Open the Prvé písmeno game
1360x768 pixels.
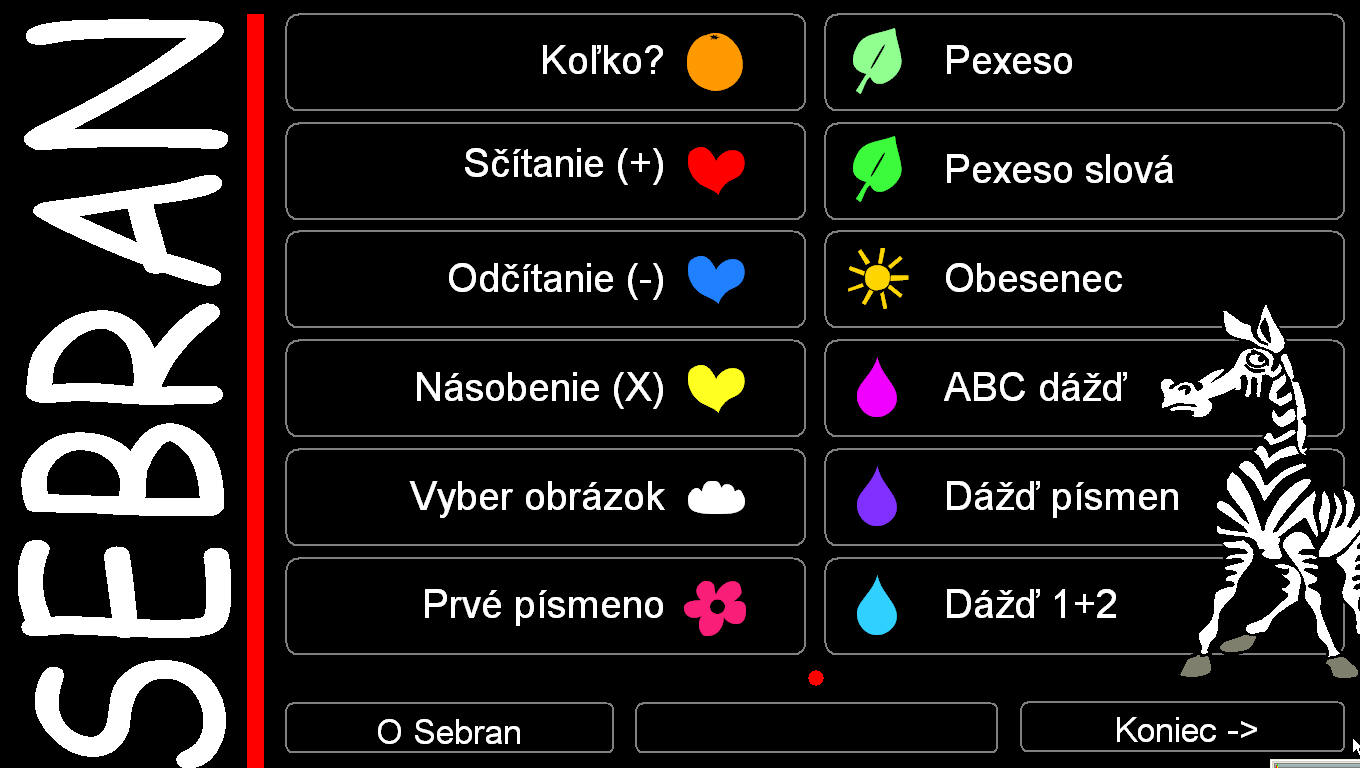tap(545, 606)
